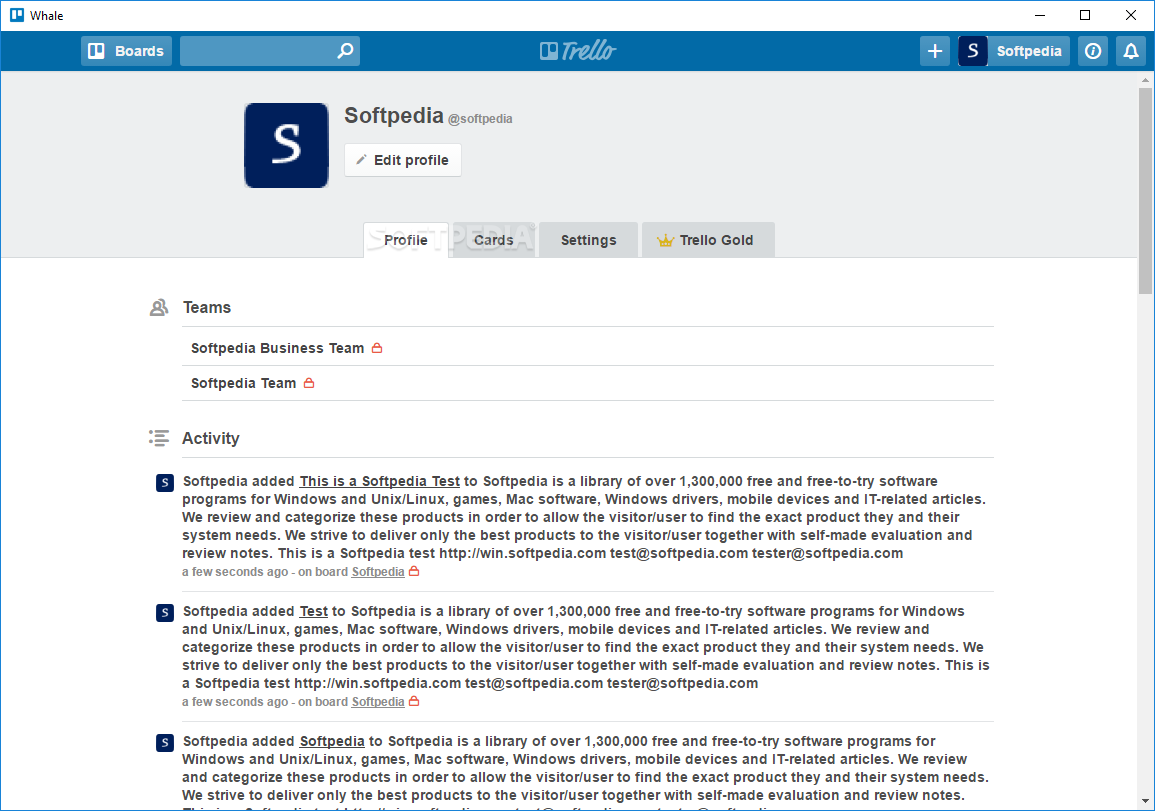Open the notifications bell
The image size is (1155, 811).
1131,51
